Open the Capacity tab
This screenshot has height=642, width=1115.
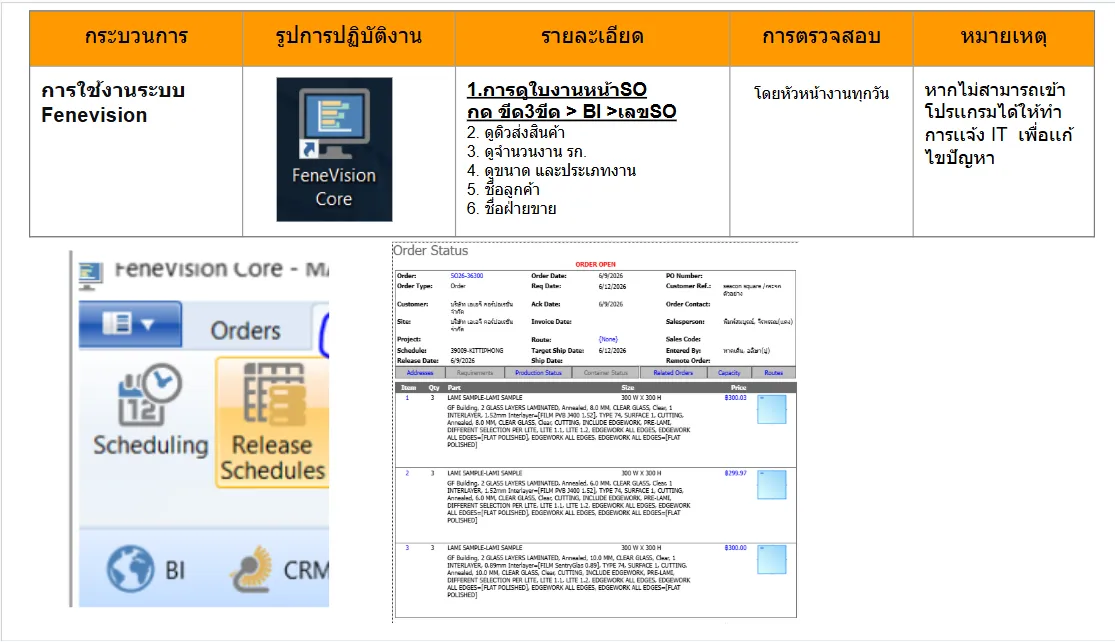click(729, 373)
